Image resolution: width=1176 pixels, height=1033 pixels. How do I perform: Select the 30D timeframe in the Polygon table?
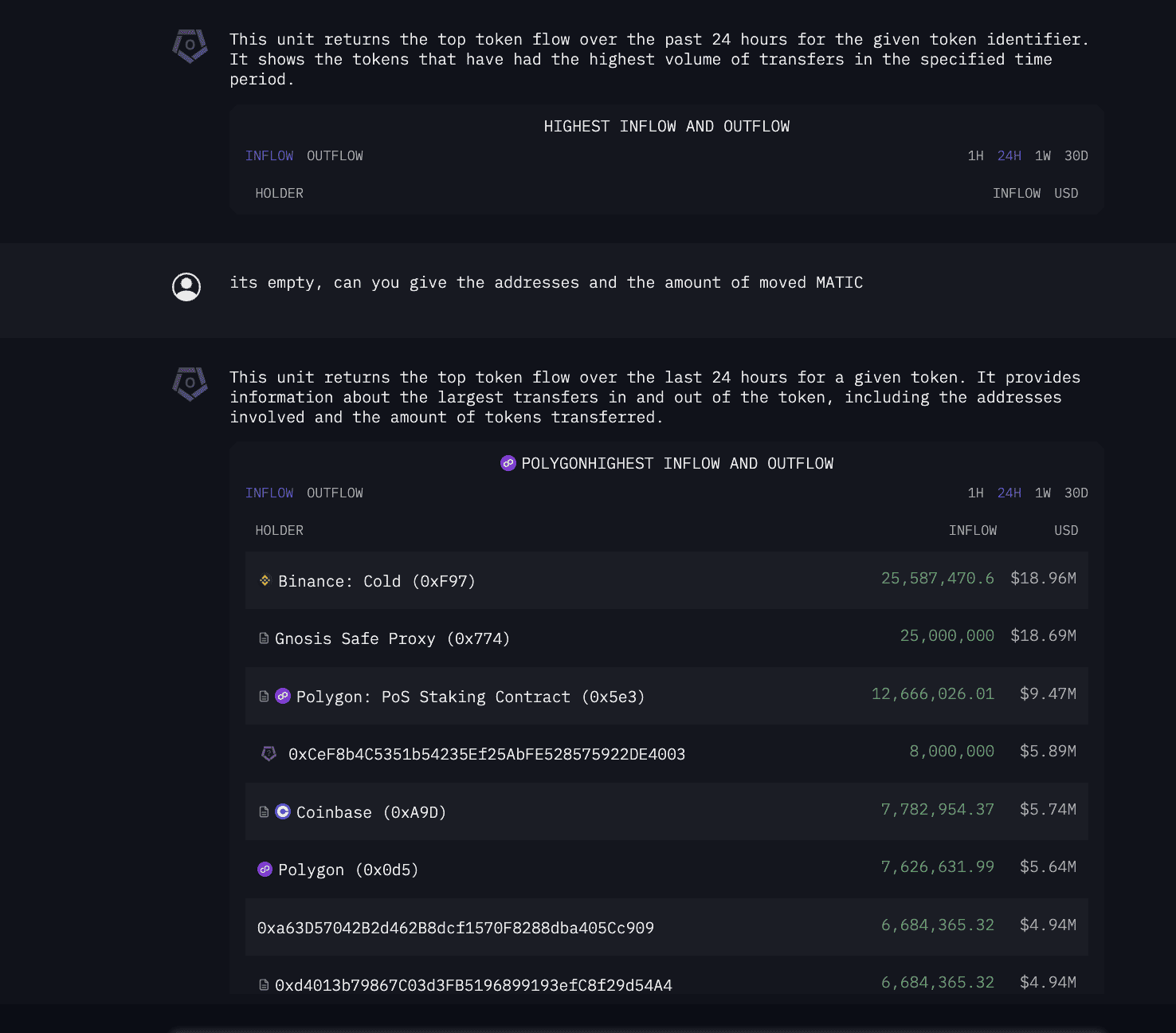tap(1076, 493)
